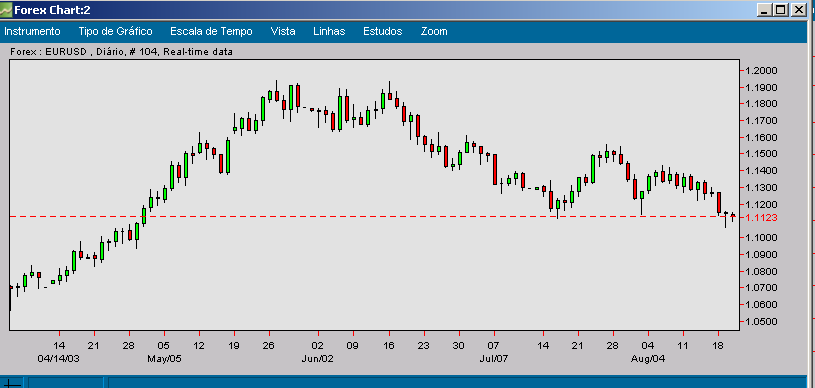Close the Forex Chart:2 window
815x388 pixels.
click(x=798, y=9)
